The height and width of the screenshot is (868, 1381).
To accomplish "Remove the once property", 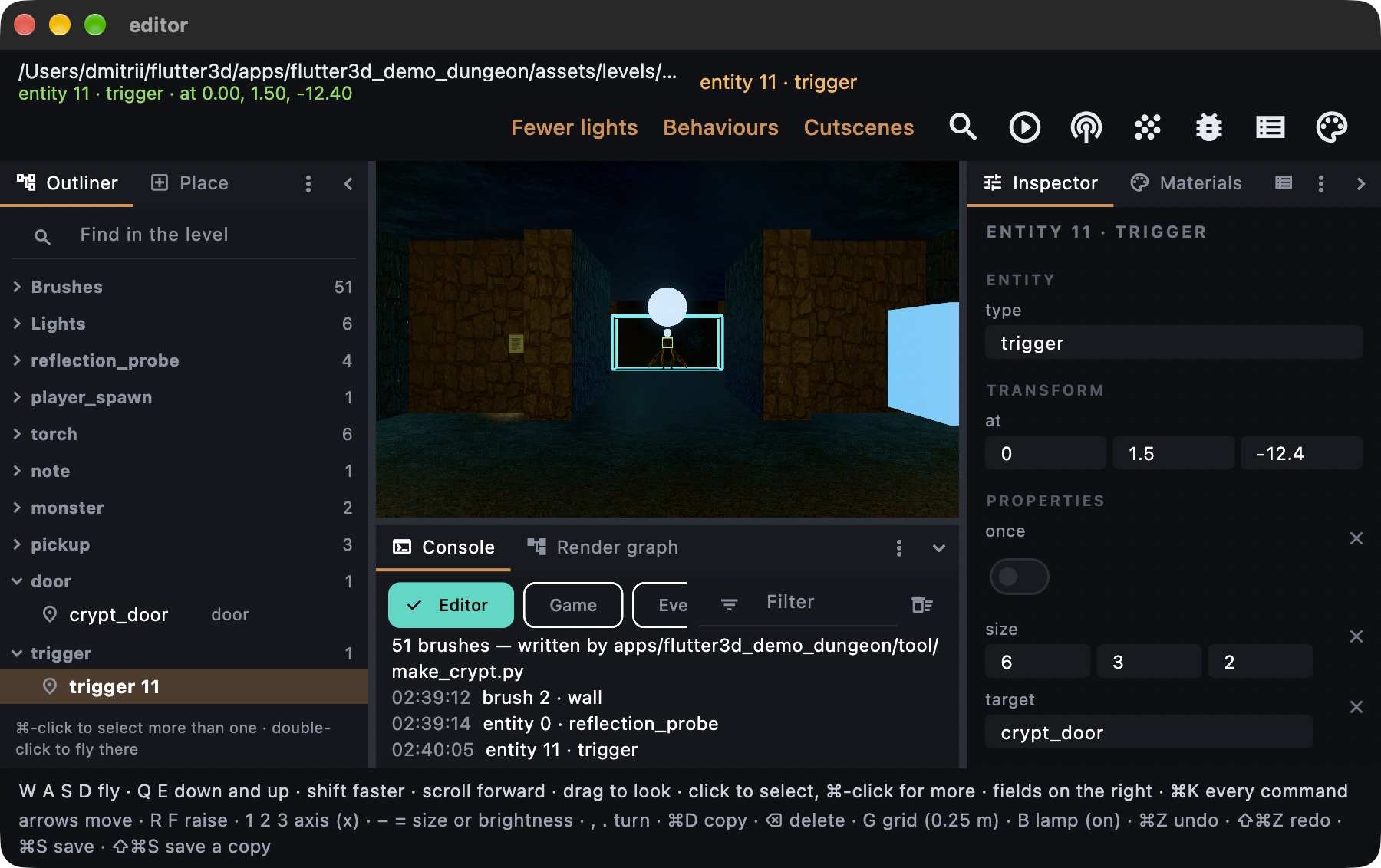I will click(x=1356, y=538).
